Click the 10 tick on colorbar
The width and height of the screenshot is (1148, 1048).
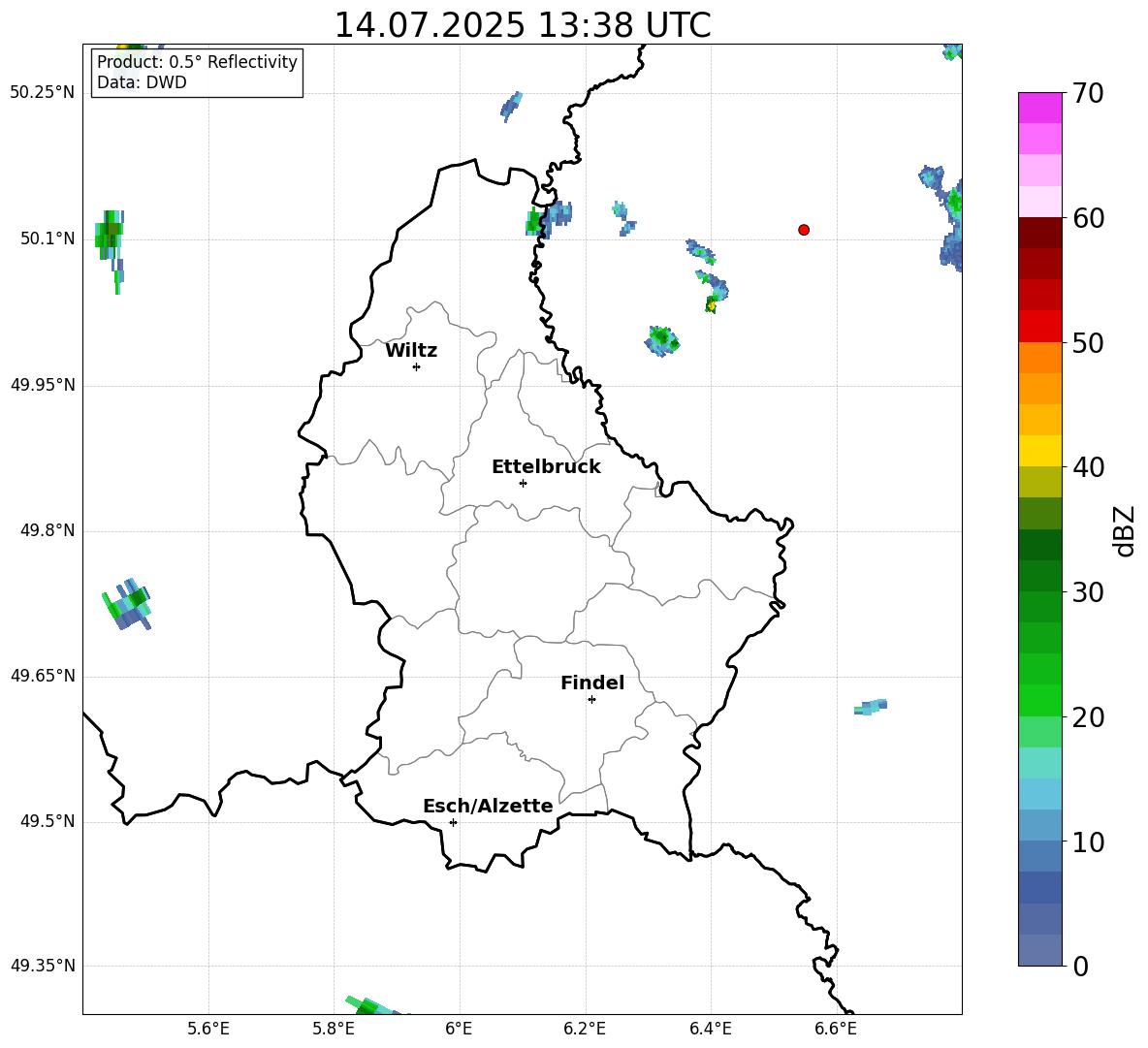pos(1087,842)
